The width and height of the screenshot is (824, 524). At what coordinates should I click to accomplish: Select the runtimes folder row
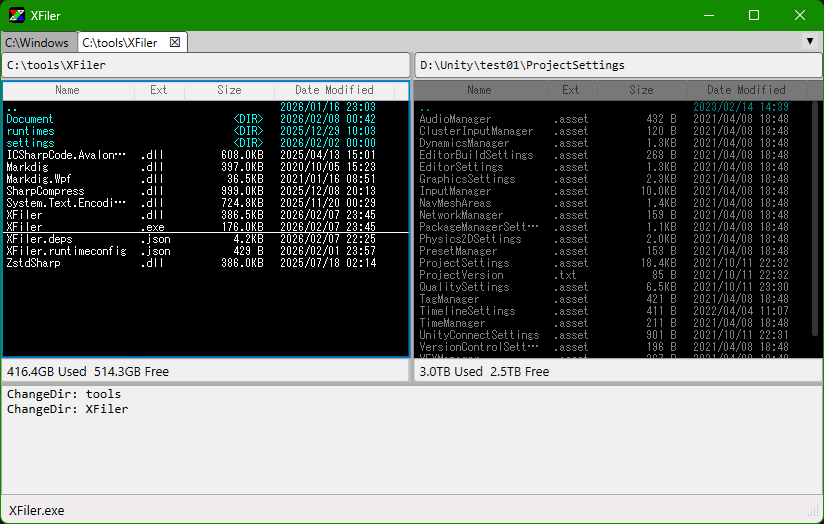(205, 131)
